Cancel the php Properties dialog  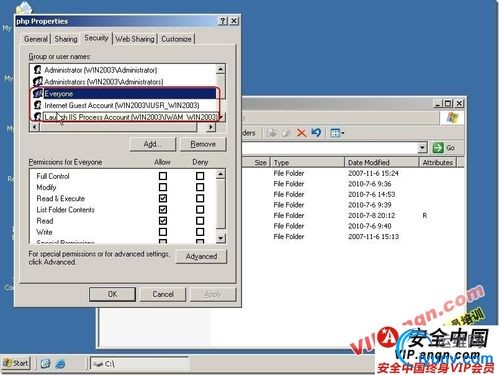coord(163,294)
